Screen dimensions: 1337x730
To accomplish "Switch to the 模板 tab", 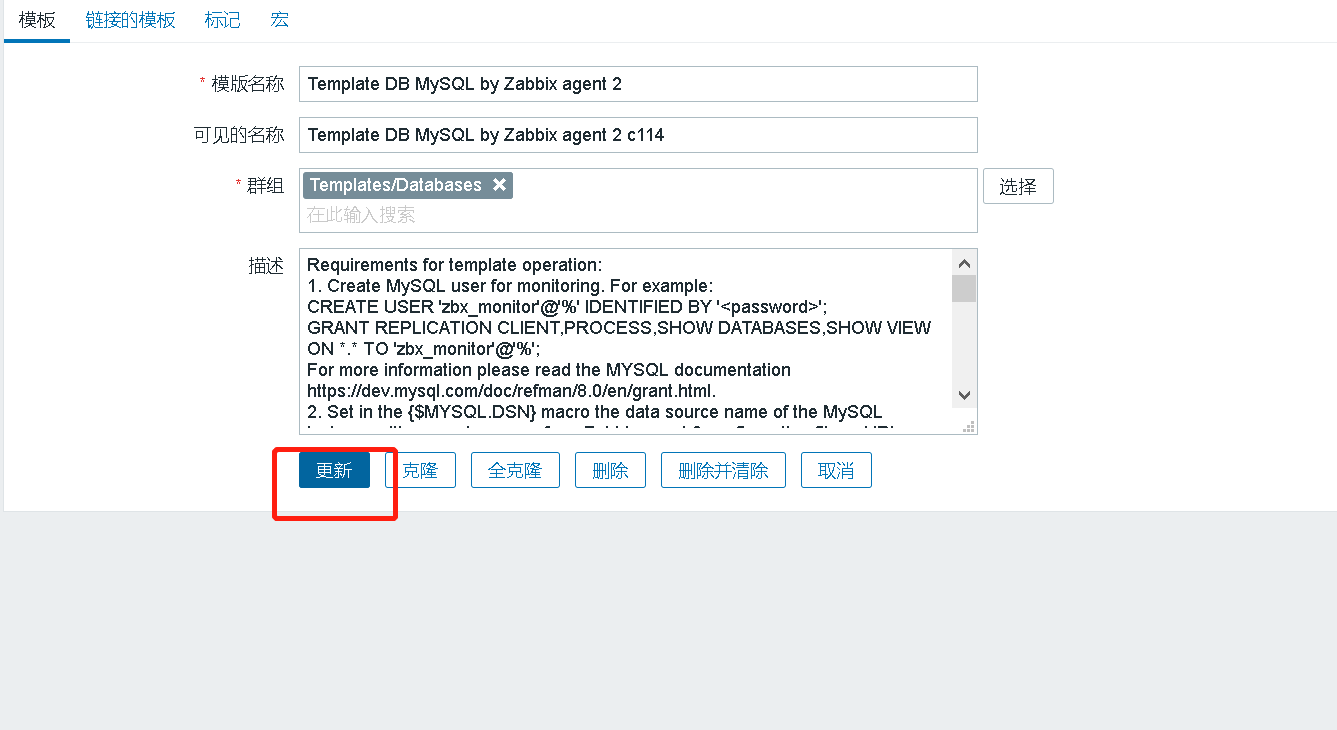I will pyautogui.click(x=37, y=20).
